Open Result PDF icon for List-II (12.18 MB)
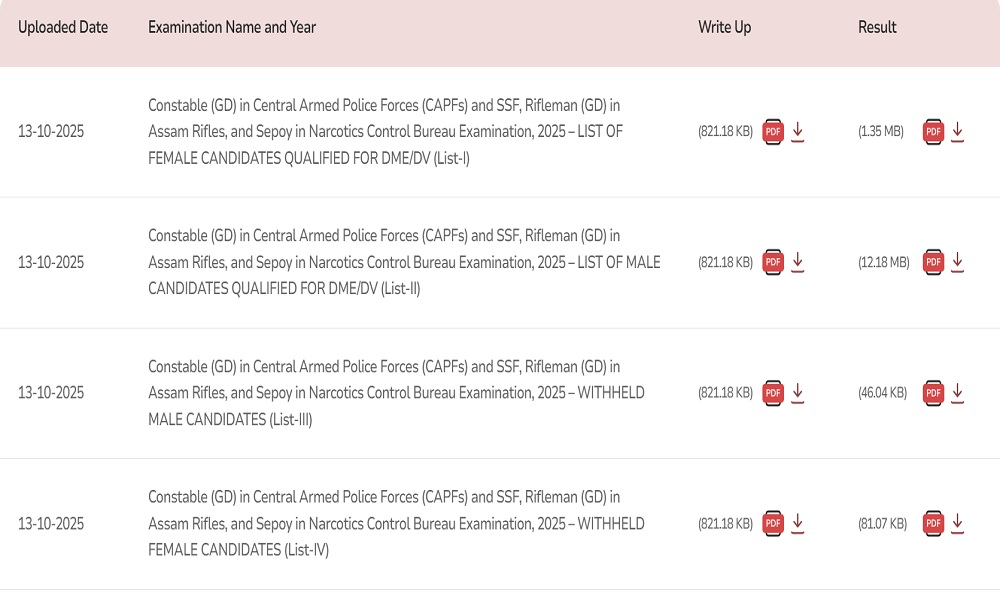 click(933, 263)
